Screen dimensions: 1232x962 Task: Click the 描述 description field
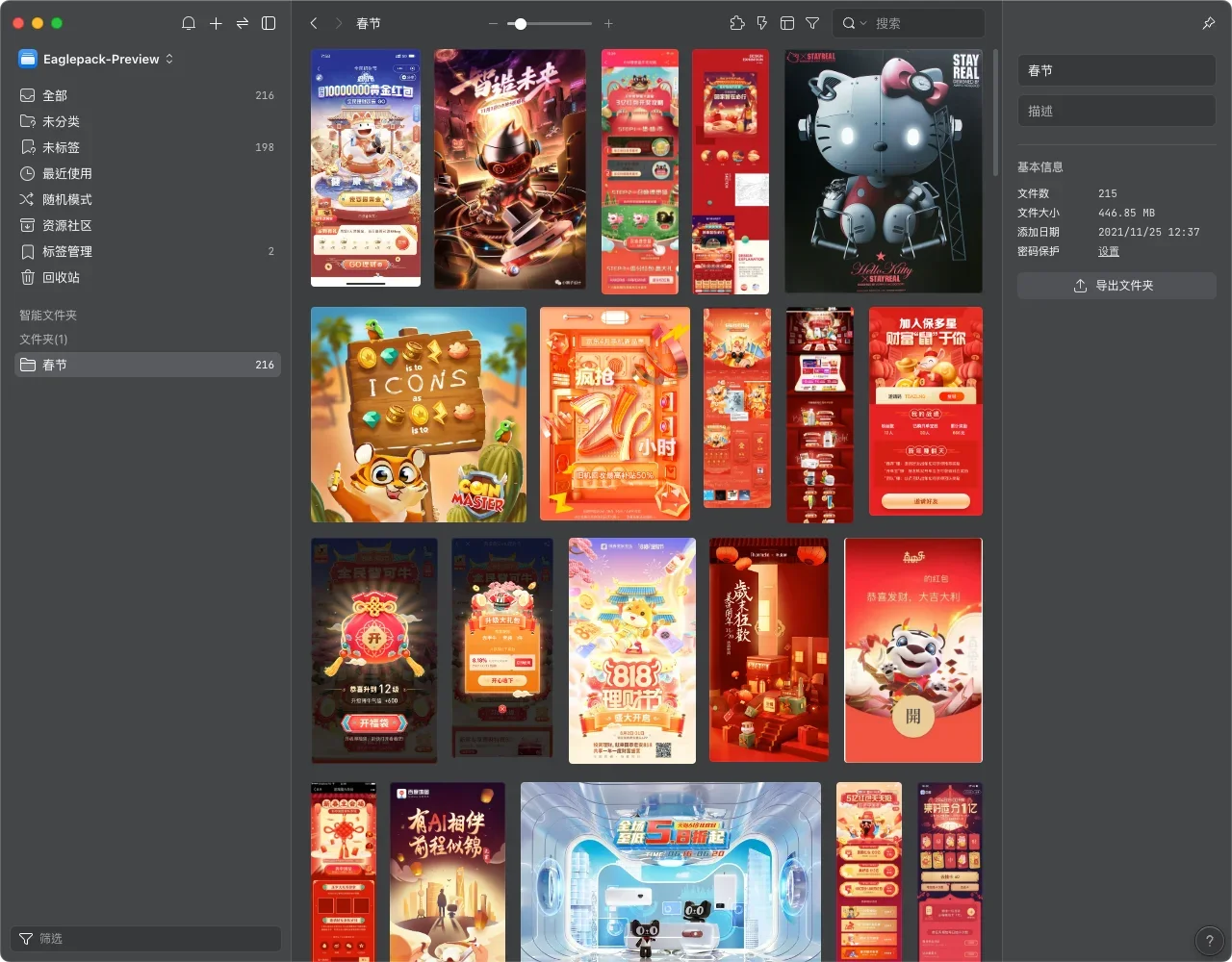click(x=1116, y=111)
